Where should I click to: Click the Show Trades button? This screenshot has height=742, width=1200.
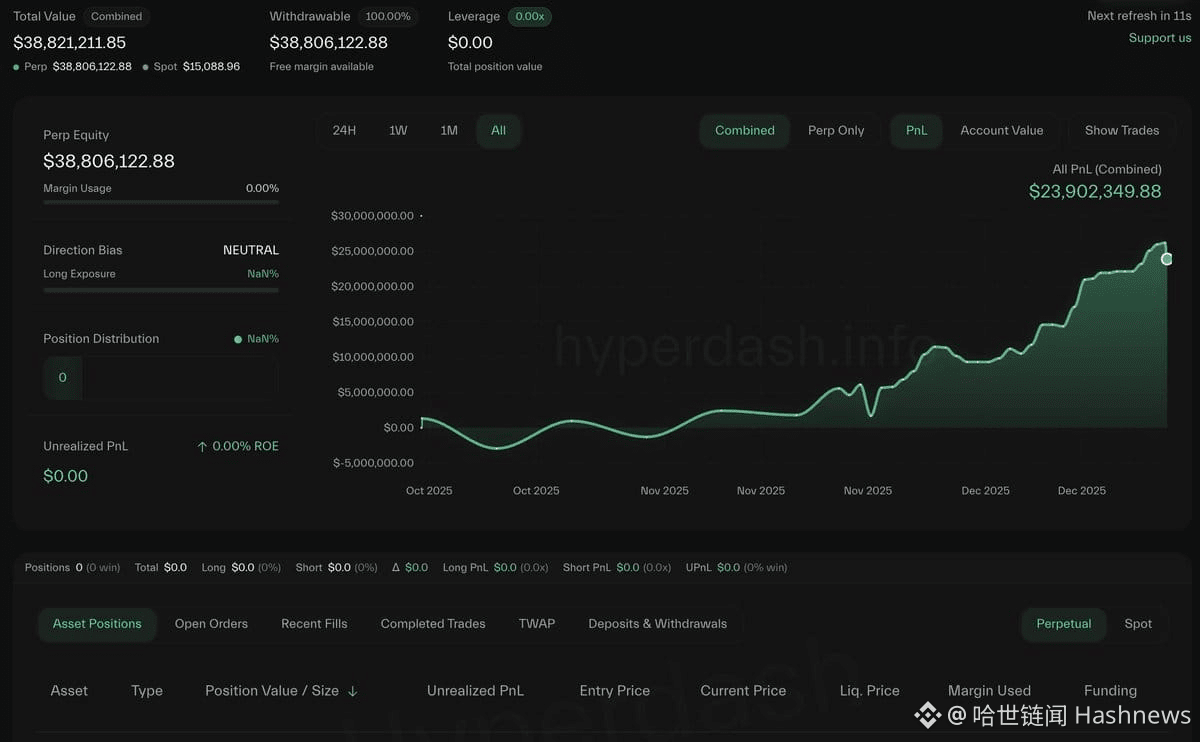click(x=1122, y=131)
